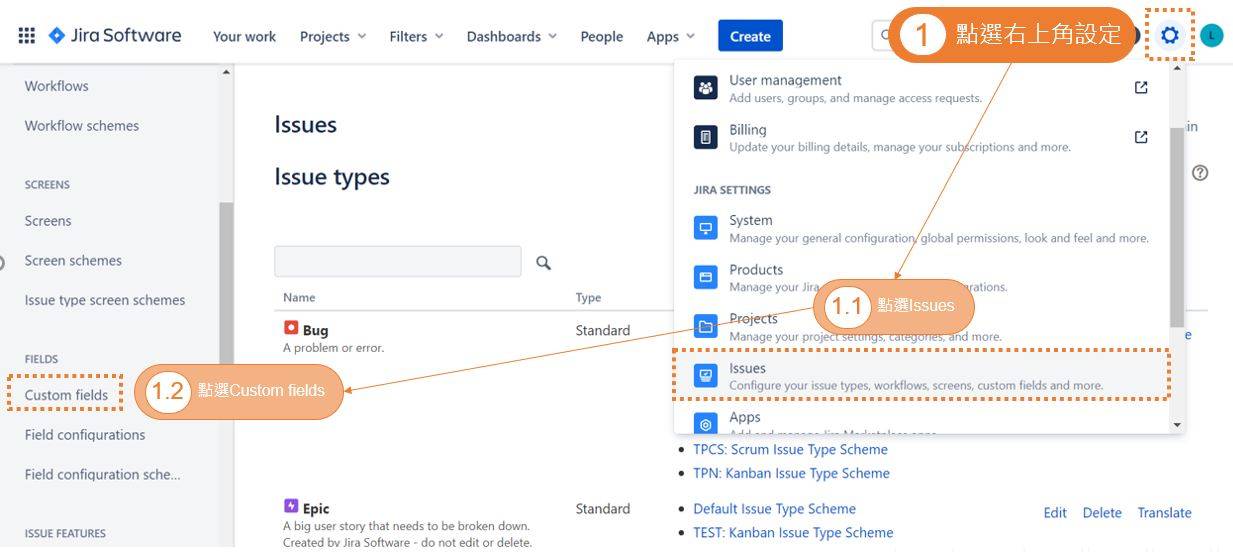The height and width of the screenshot is (552, 1233).
Task: Open TPCS: Scrum Issue Type Scheme link
Action: tap(790, 449)
